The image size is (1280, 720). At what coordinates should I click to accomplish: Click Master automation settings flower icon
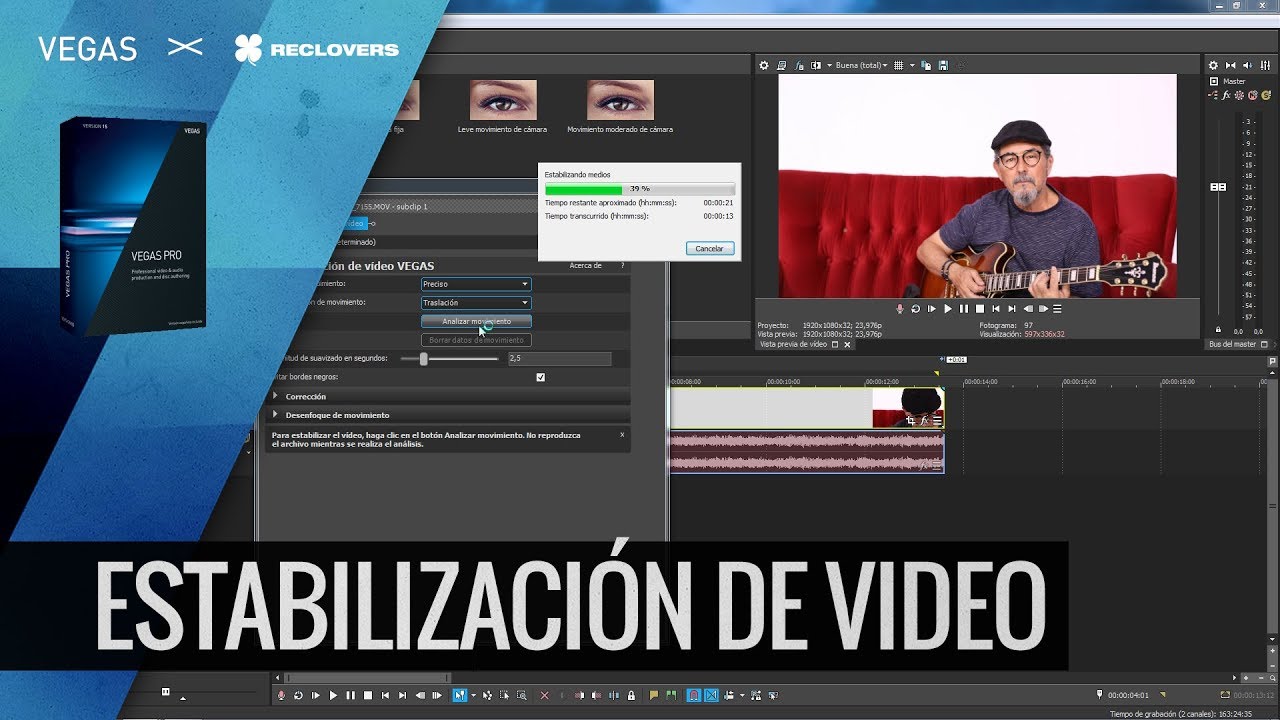[1239, 95]
